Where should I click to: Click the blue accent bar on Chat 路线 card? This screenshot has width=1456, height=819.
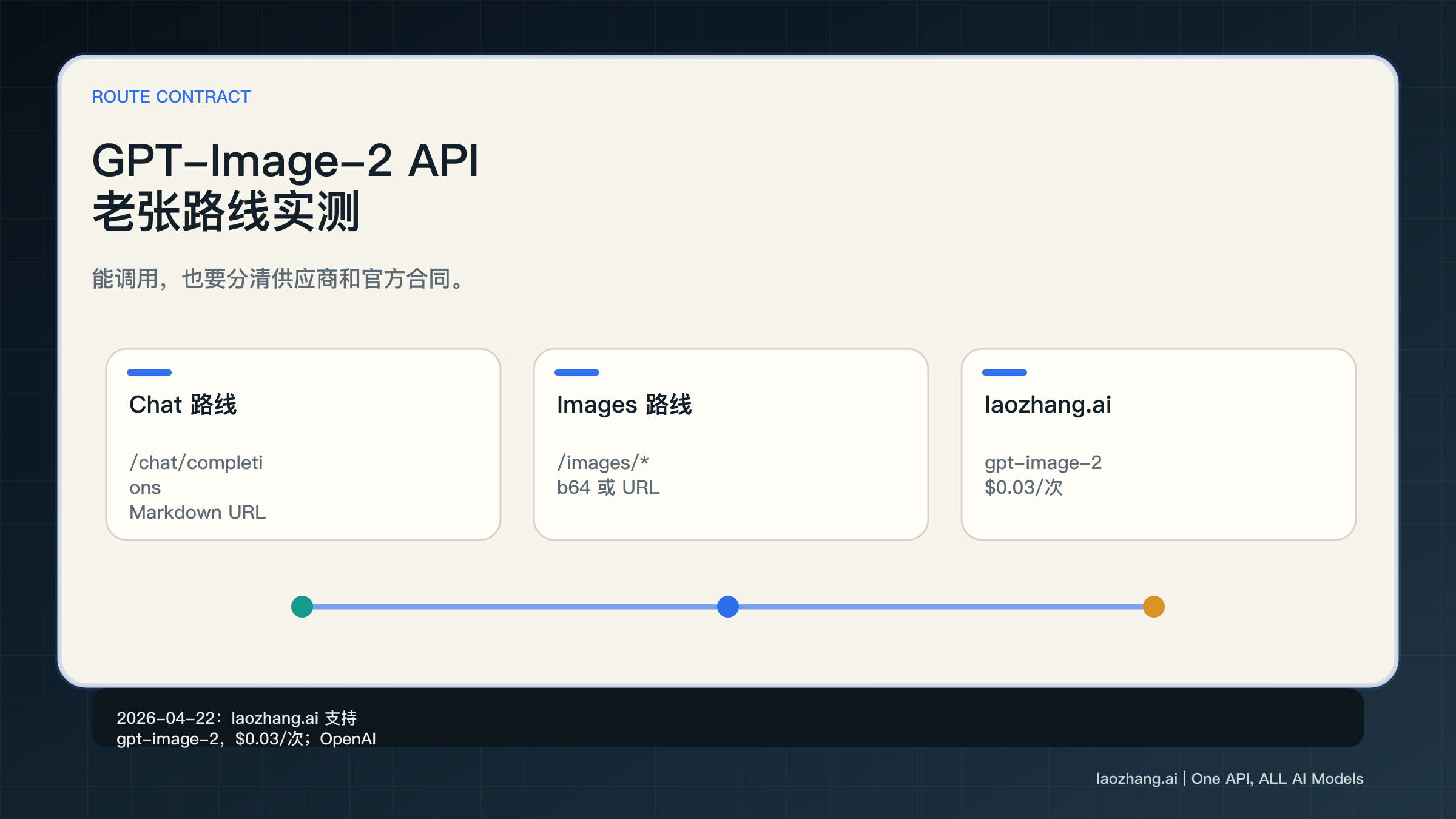tap(150, 372)
